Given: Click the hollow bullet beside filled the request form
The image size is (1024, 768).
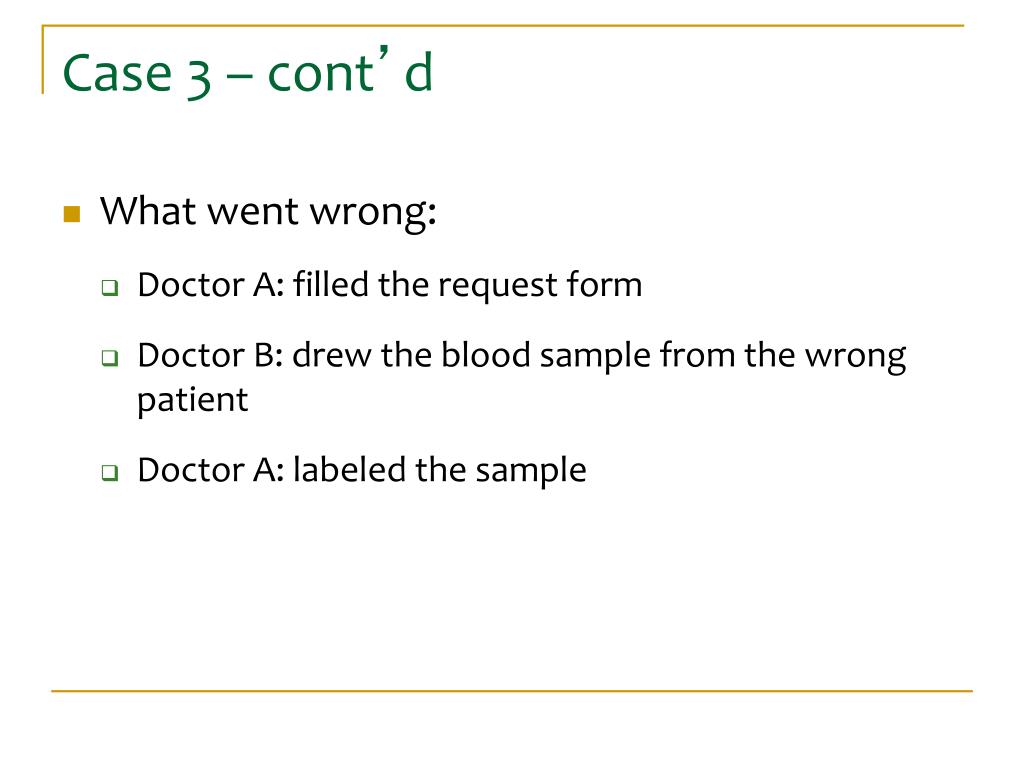Looking at the screenshot, I should click(110, 287).
